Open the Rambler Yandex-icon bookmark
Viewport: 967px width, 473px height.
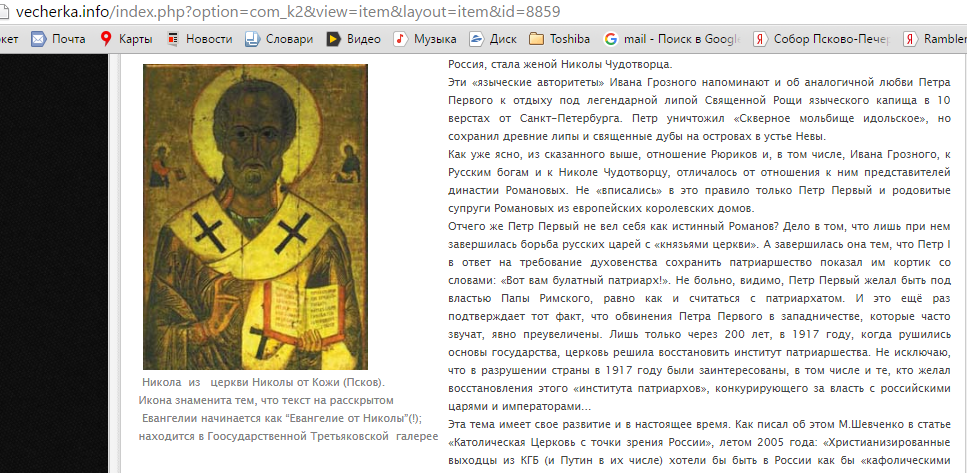point(935,39)
